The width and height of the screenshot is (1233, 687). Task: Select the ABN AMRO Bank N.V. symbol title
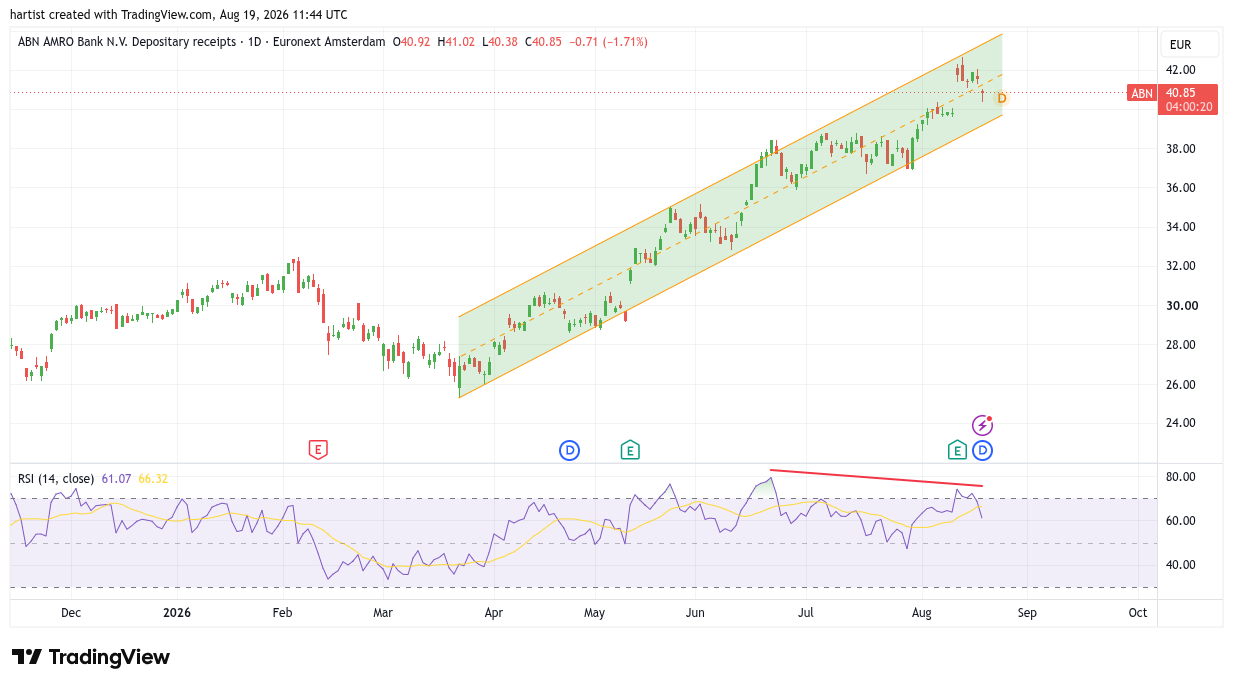click(126, 42)
